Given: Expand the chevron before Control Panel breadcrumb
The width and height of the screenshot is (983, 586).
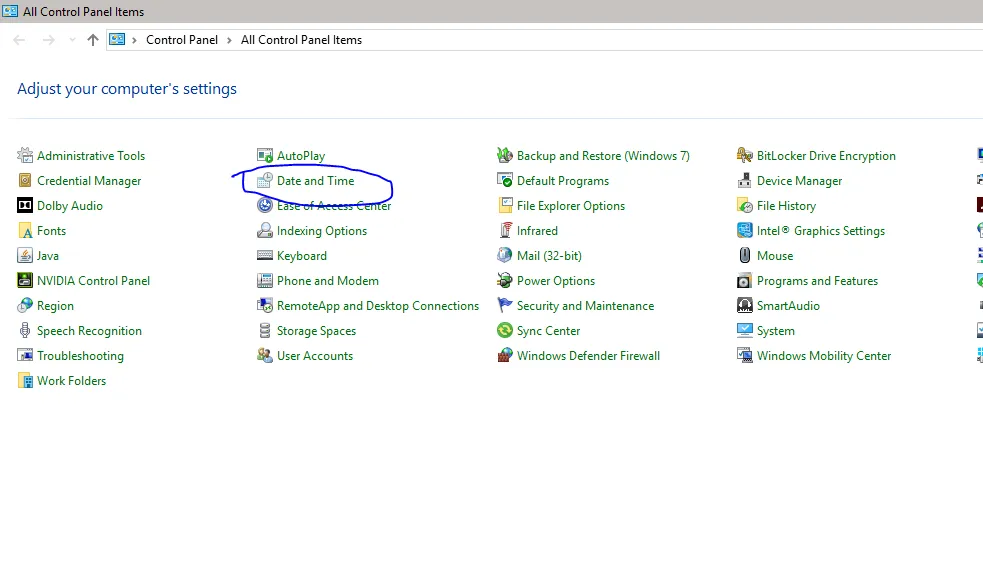Looking at the screenshot, I should 134,40.
